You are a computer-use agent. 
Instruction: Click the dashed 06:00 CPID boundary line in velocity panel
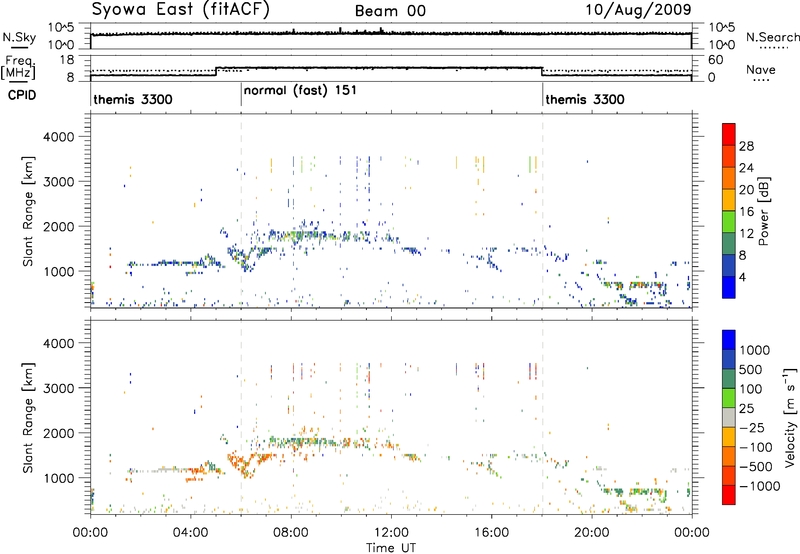(241, 417)
